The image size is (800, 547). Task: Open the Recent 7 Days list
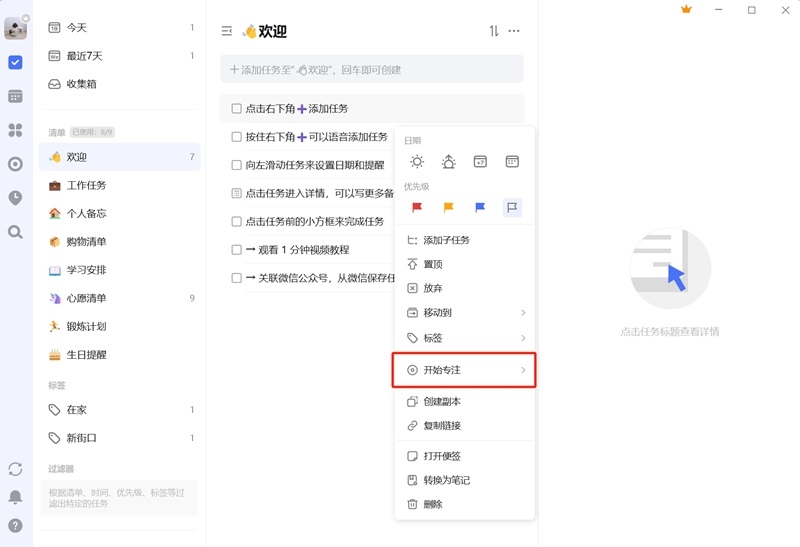pyautogui.click(x=120, y=56)
